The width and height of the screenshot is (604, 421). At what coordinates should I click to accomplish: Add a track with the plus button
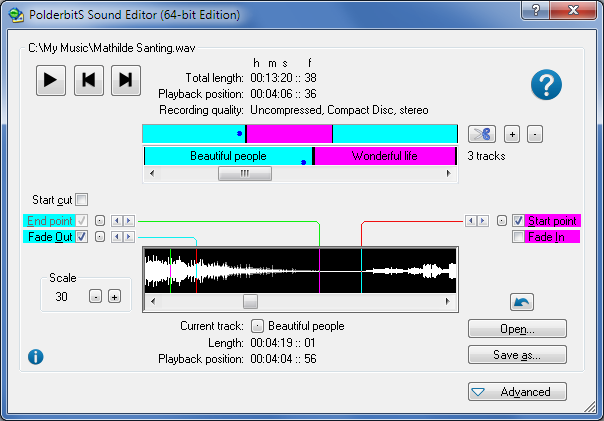(512, 134)
